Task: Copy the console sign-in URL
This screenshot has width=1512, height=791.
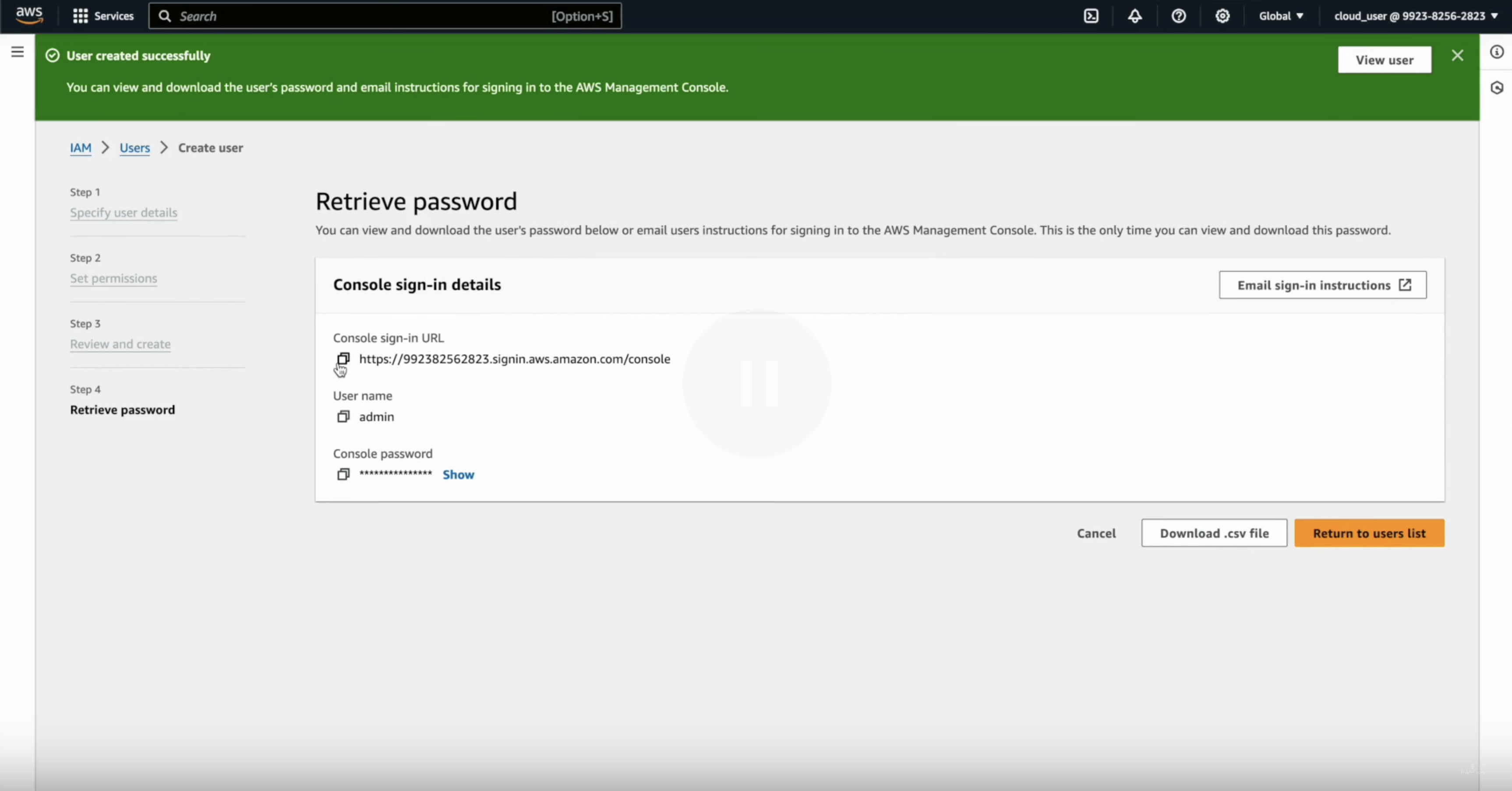Action: pyautogui.click(x=343, y=359)
